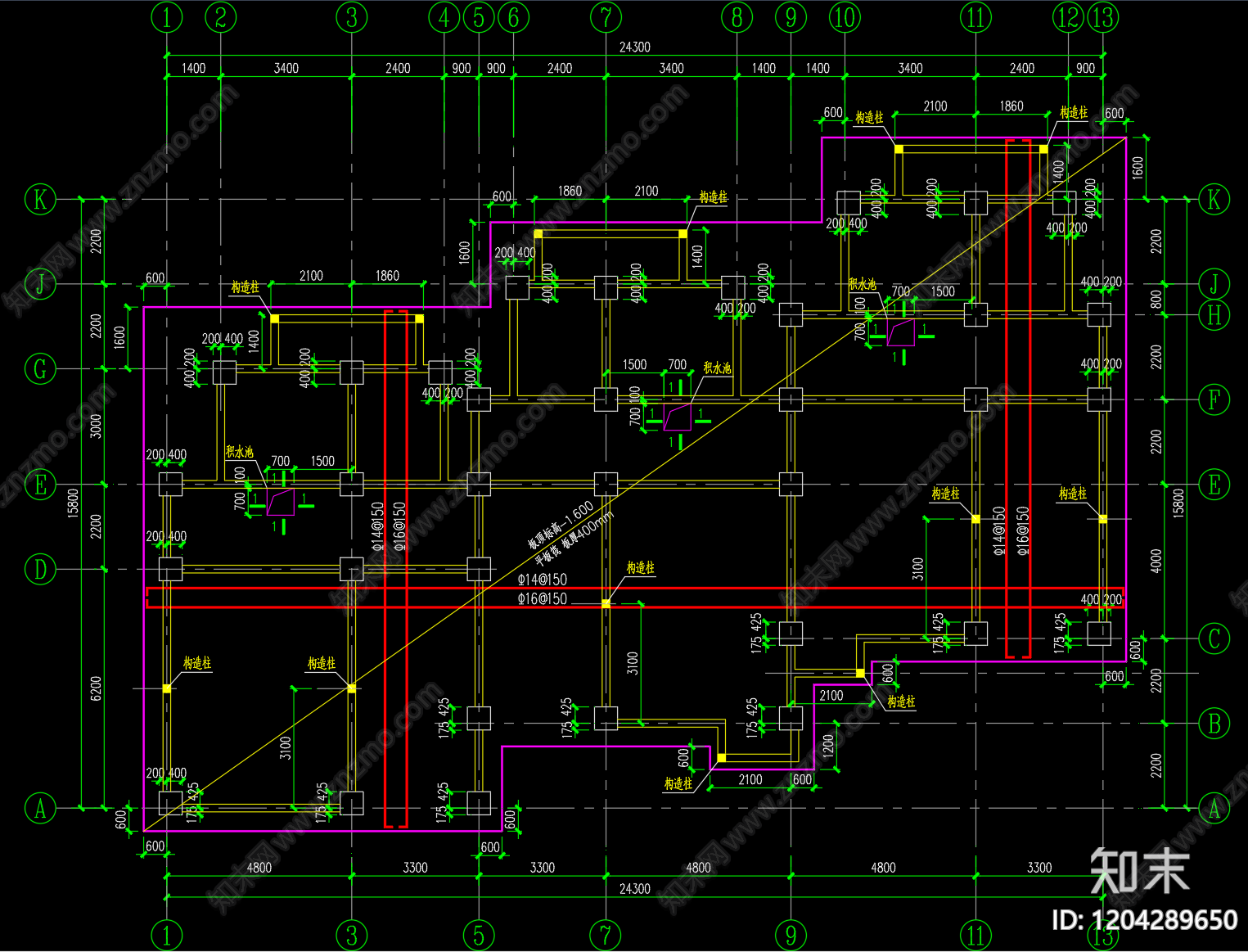
Task: Click the '3000' dimension text
Action: tap(96, 426)
